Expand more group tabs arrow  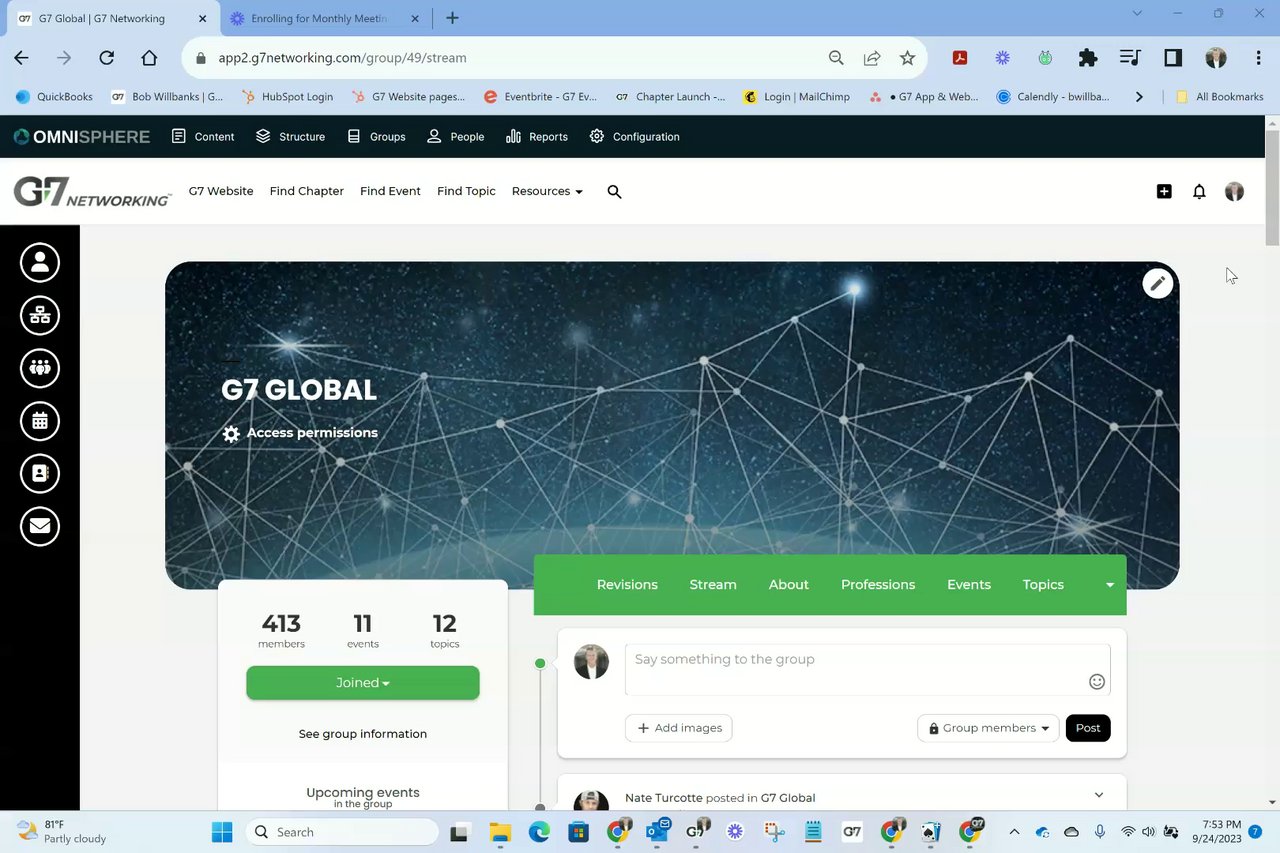click(1109, 585)
